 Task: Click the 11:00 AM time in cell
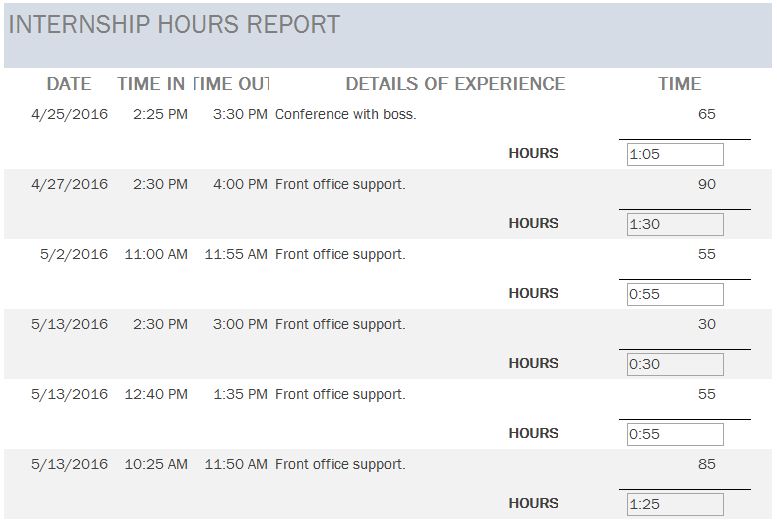pyautogui.click(x=156, y=254)
